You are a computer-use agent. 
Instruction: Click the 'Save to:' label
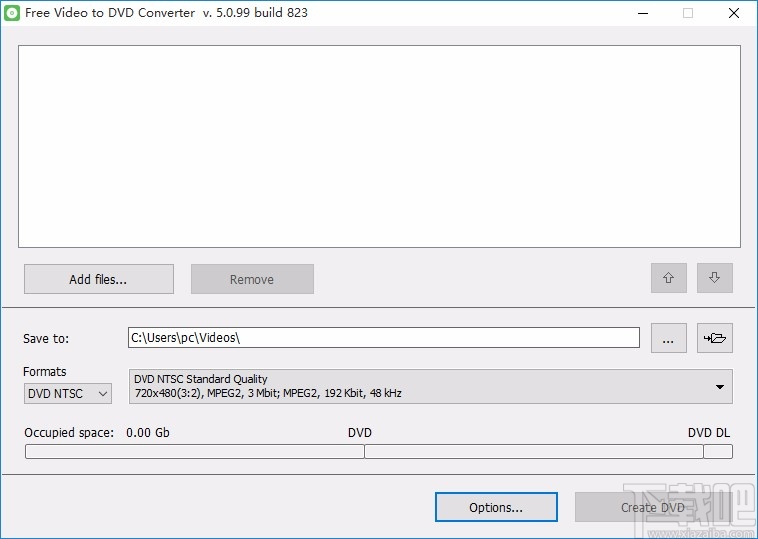coord(46,338)
